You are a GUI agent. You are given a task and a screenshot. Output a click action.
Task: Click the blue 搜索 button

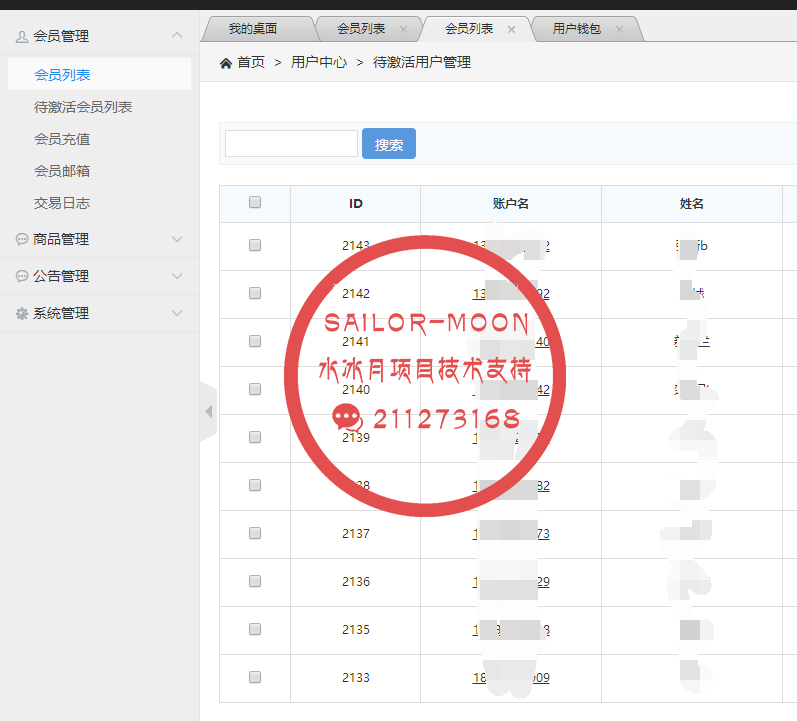tap(389, 143)
